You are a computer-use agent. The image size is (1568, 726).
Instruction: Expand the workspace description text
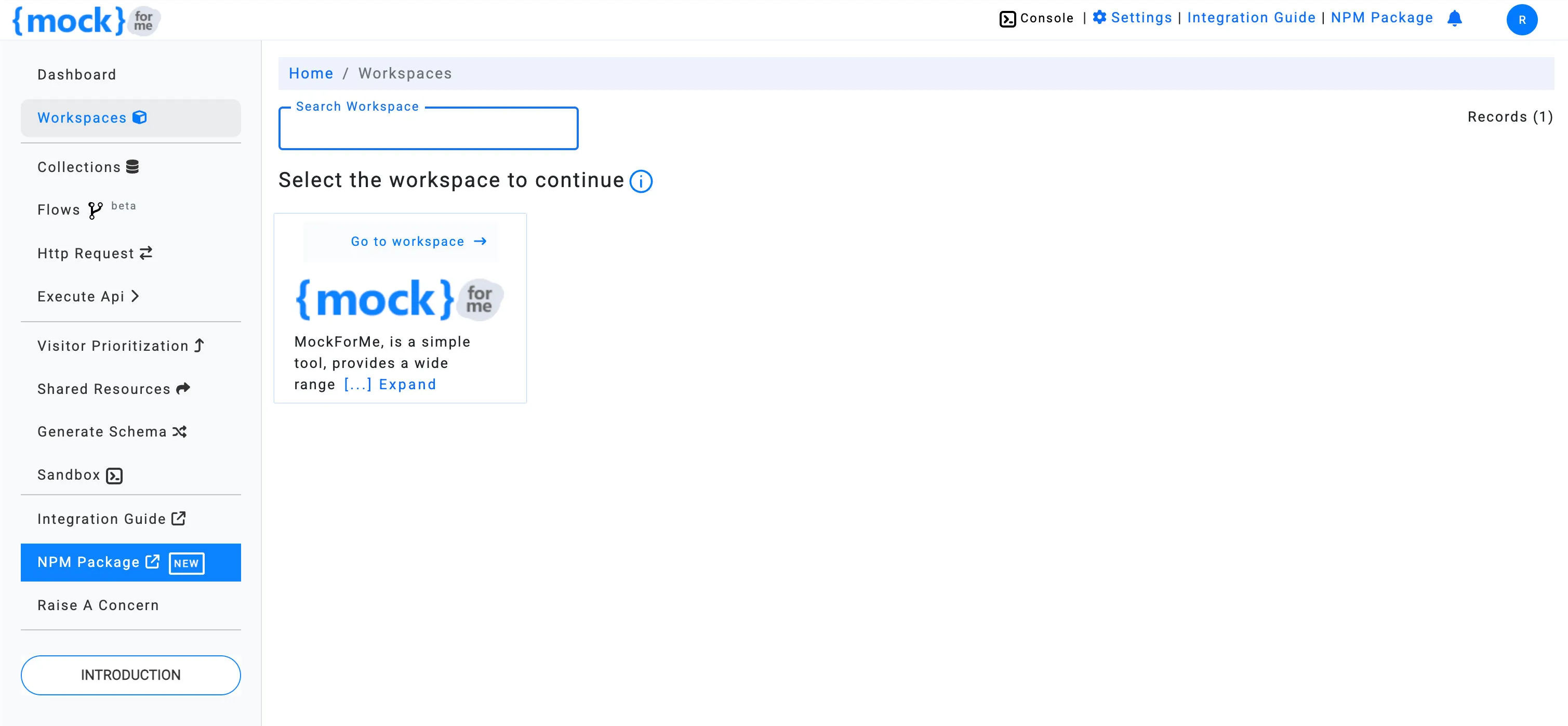(390, 385)
